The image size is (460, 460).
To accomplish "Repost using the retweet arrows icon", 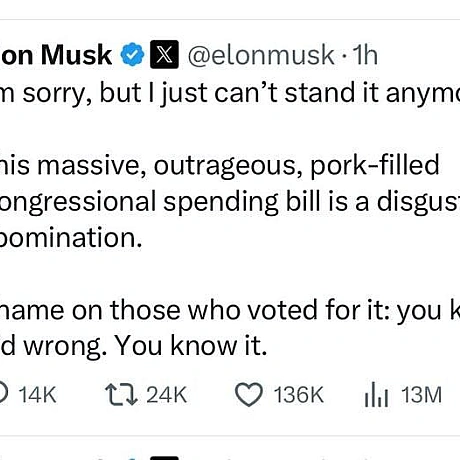I will 121,395.
